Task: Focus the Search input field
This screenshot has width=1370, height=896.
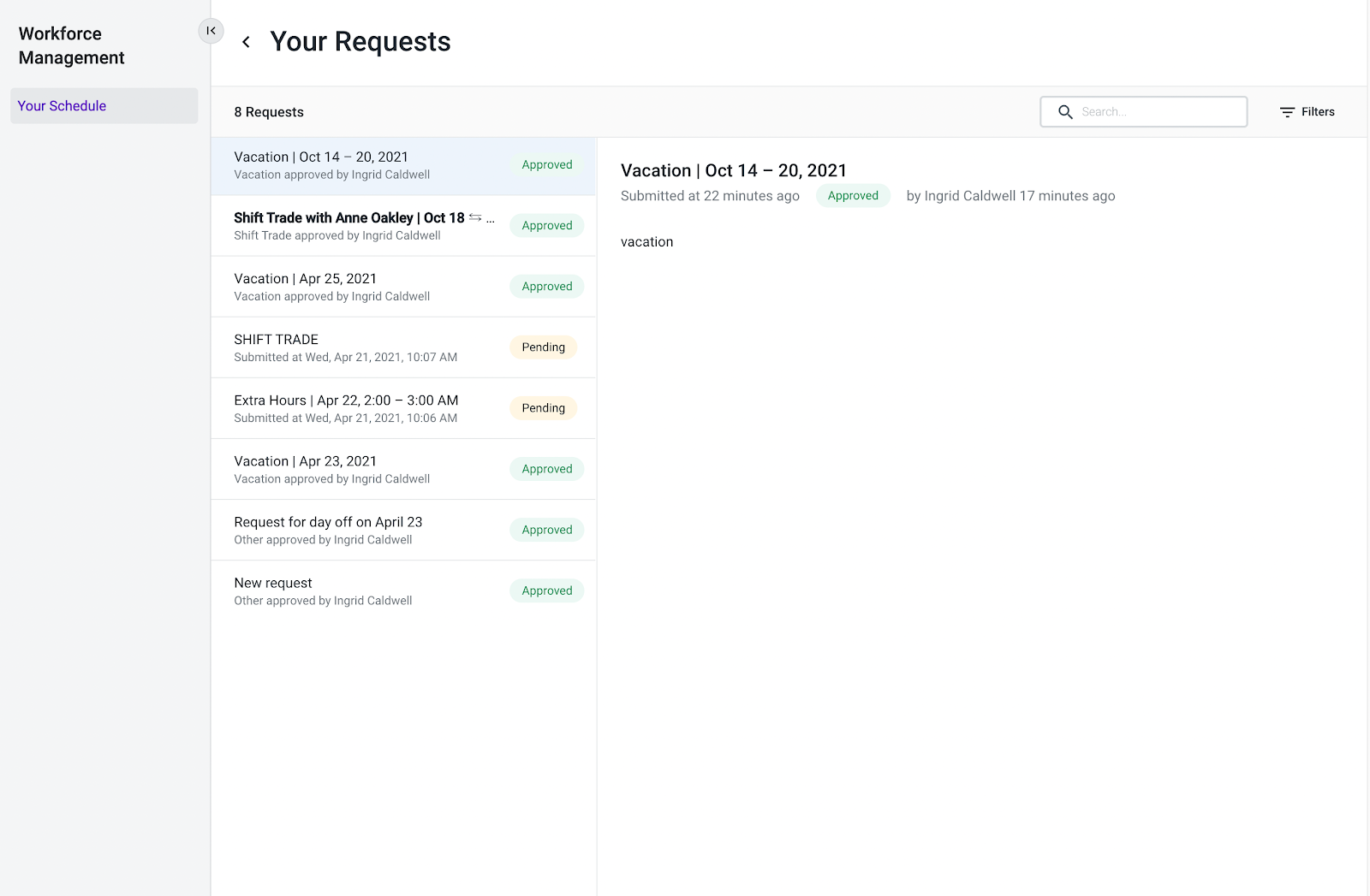Action: tap(1144, 112)
